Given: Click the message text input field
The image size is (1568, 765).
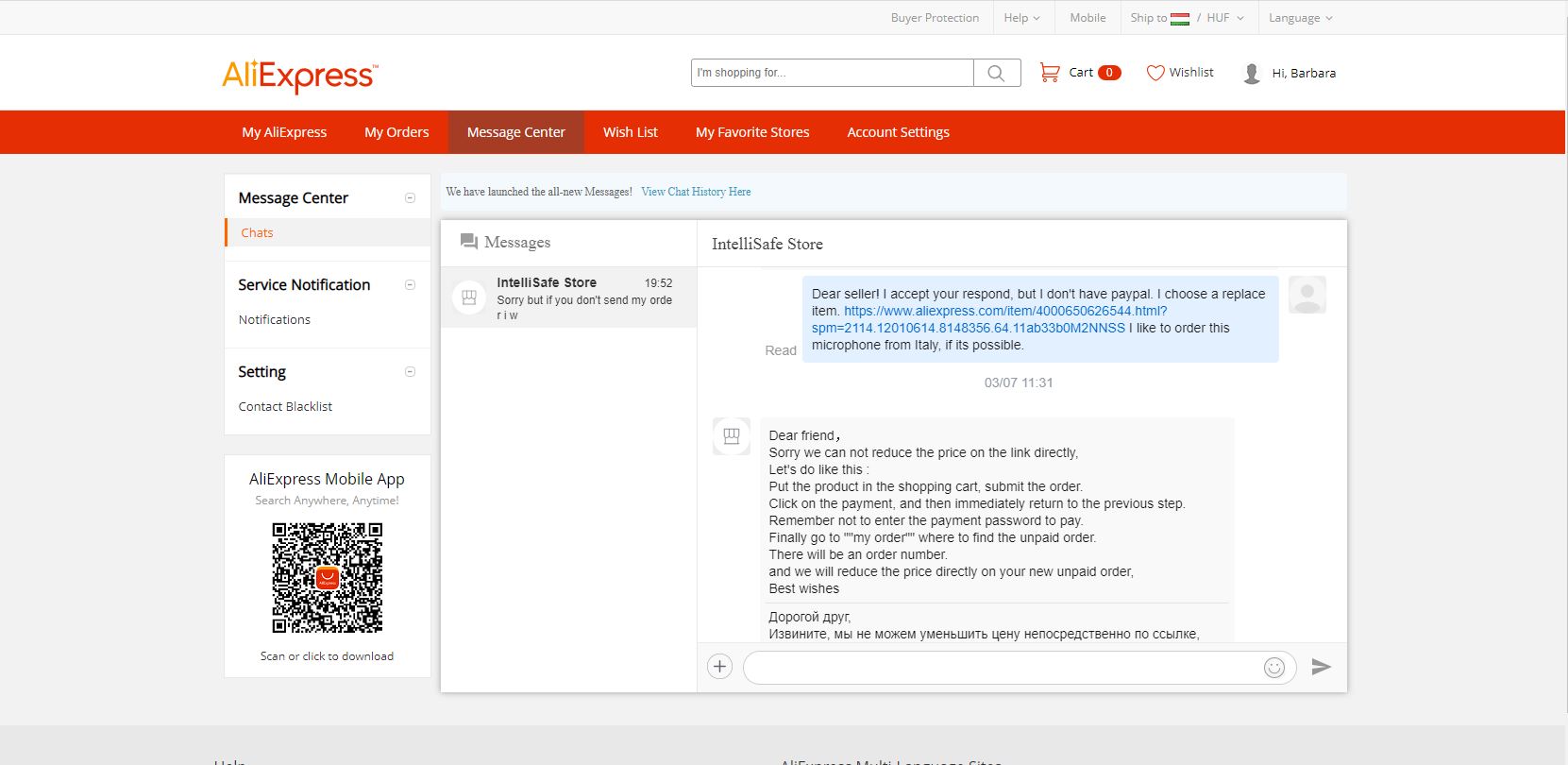Looking at the screenshot, I should coord(1001,668).
